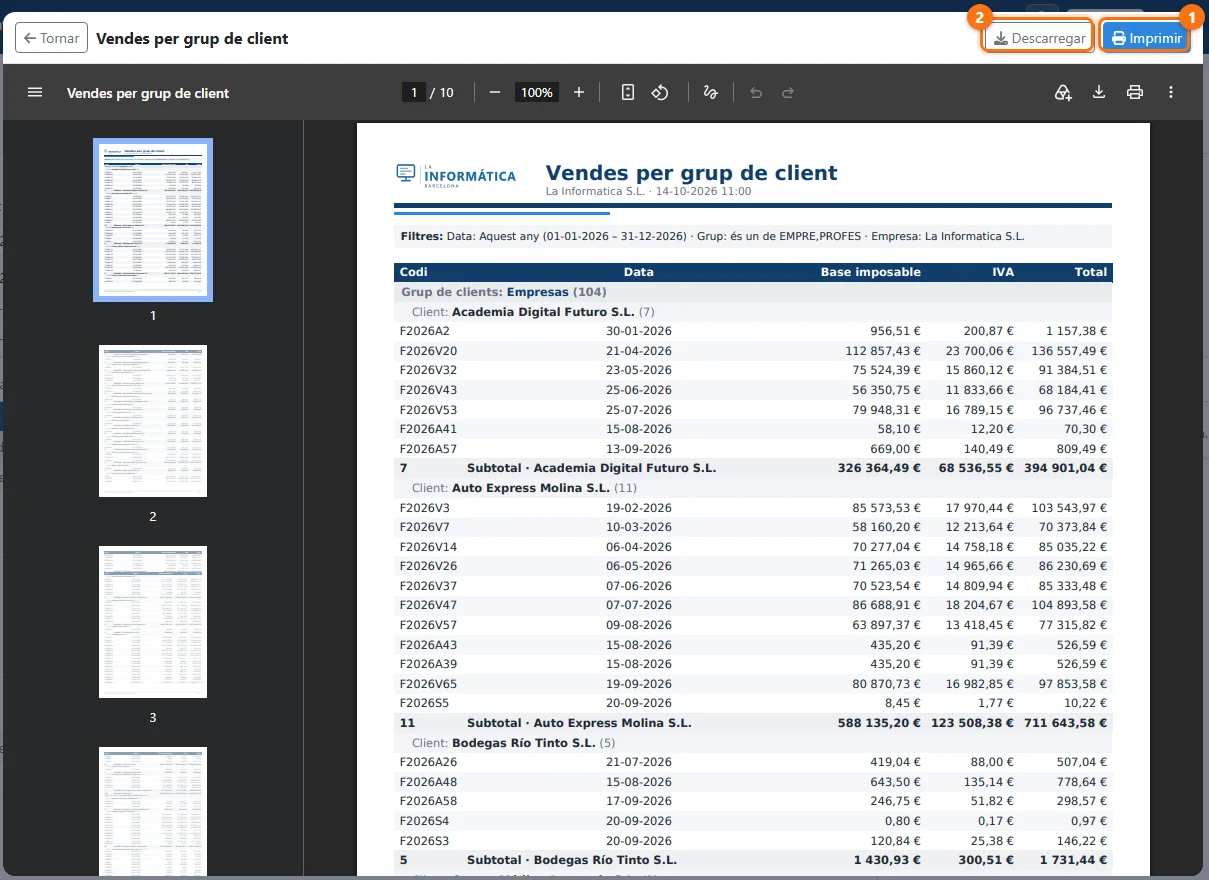Click the redo arrow in PDF toolbar
This screenshot has height=880, width=1209.
[x=788, y=92]
